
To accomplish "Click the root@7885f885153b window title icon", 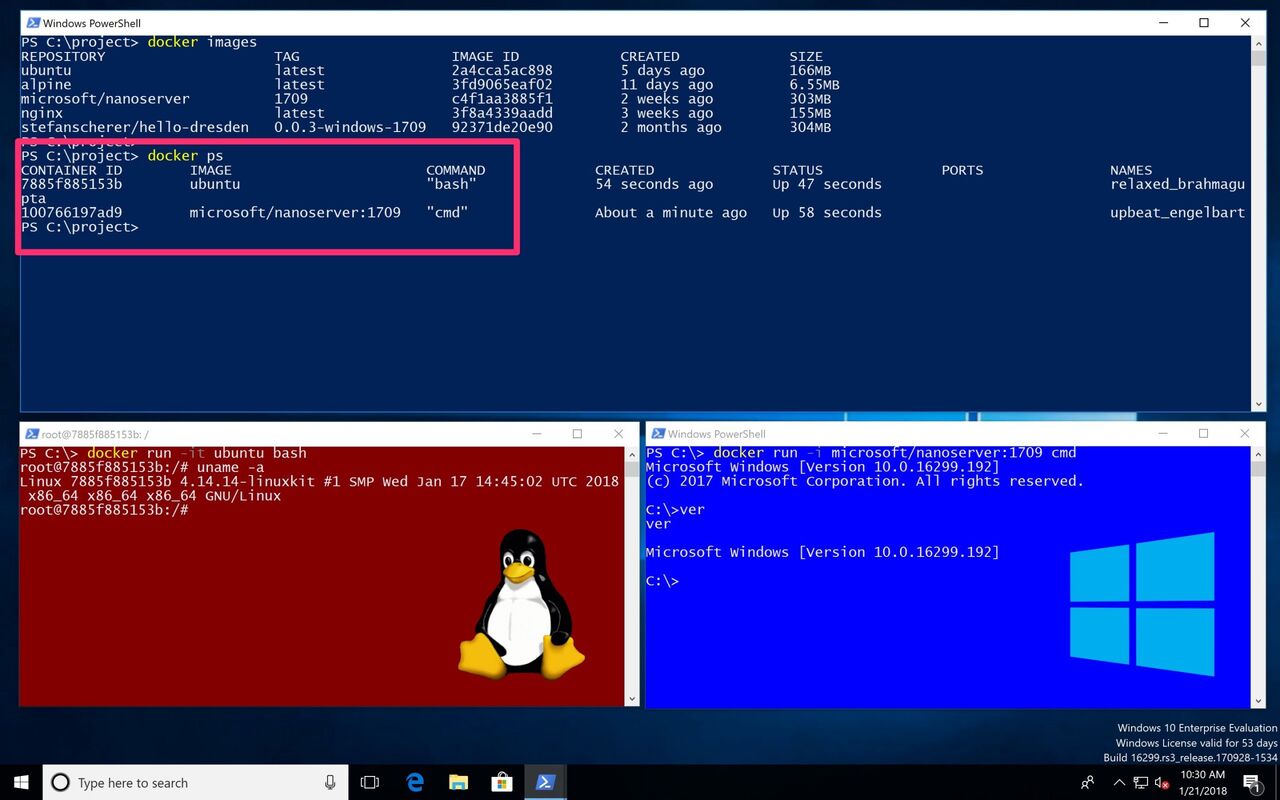I will click(x=31, y=434).
